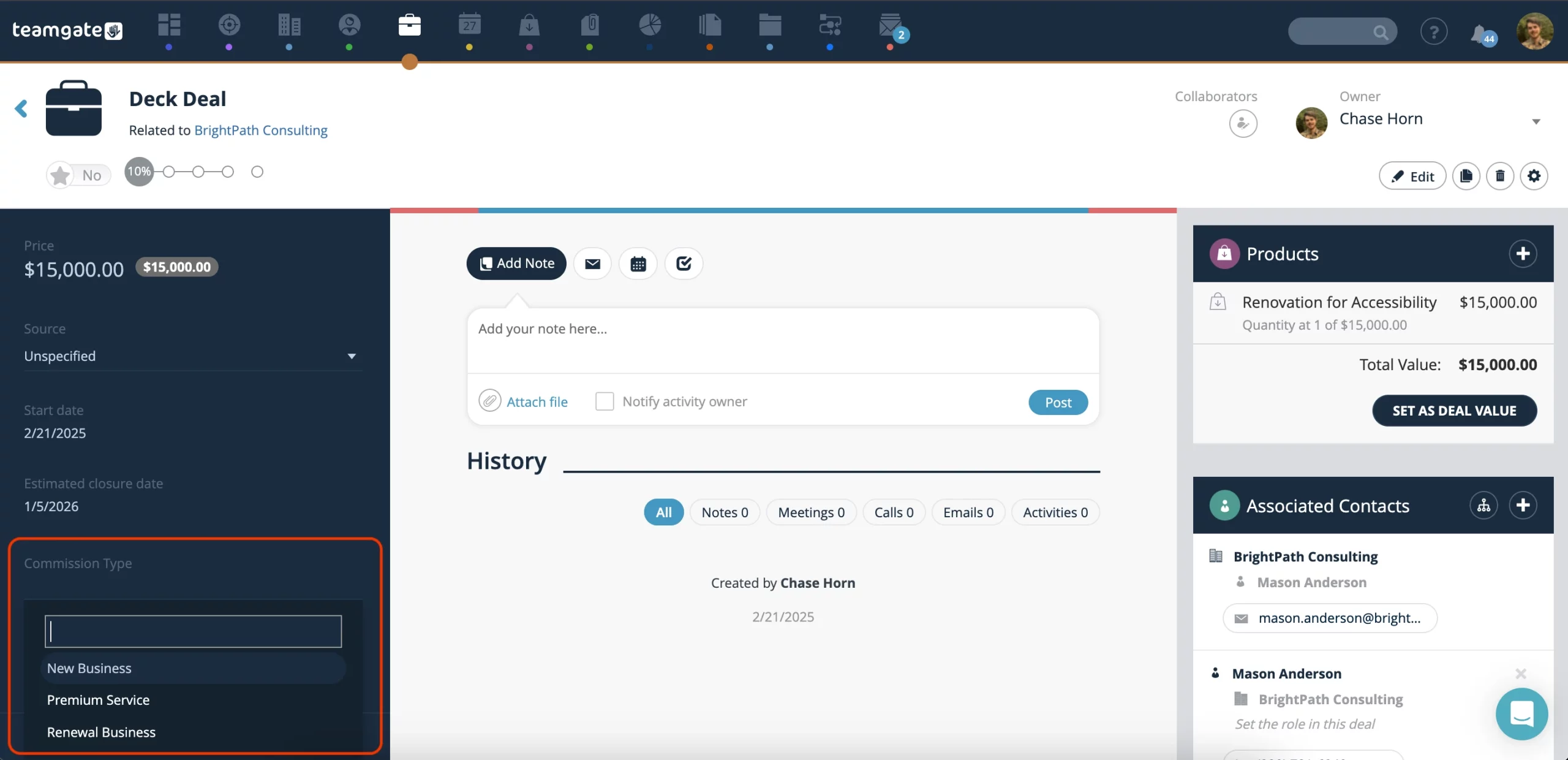Click the Set As Deal Value button

1454,411
